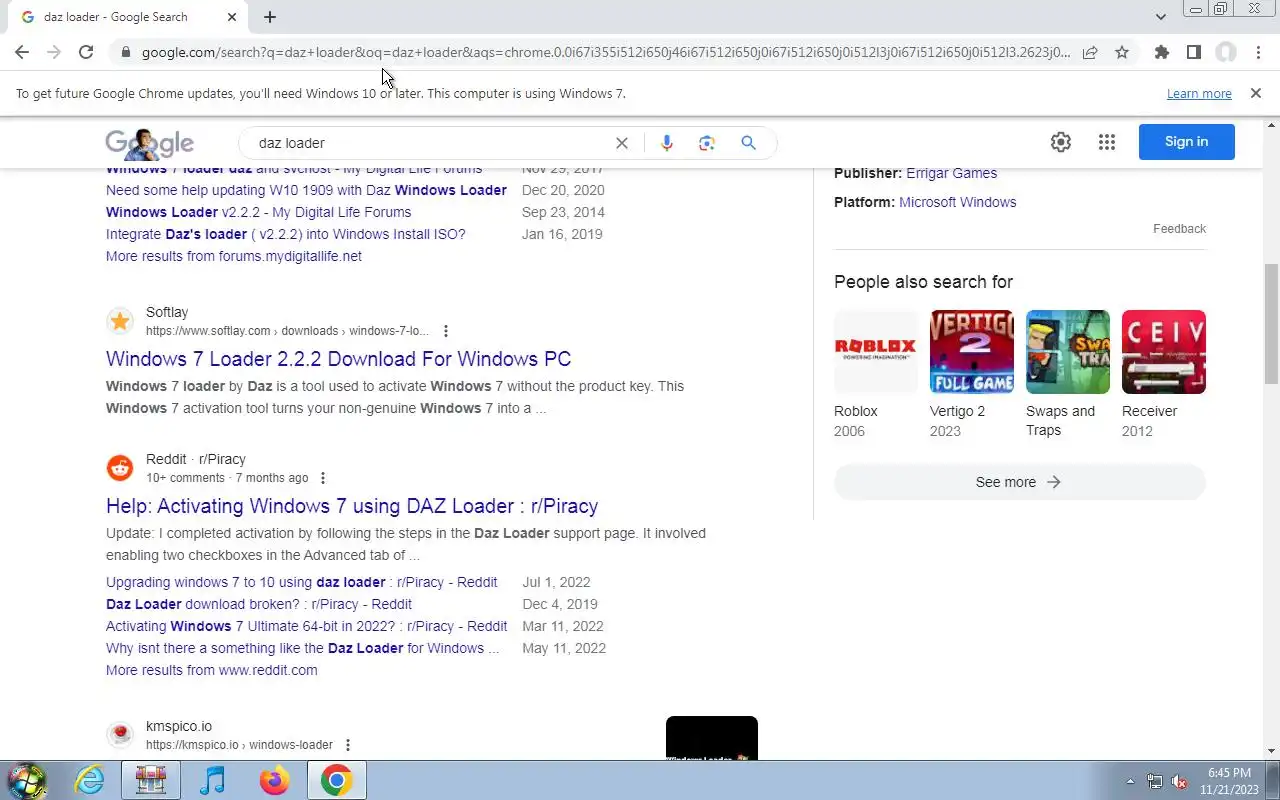
Task: Open More results from forums.mydigitallife.net
Action: 234,256
